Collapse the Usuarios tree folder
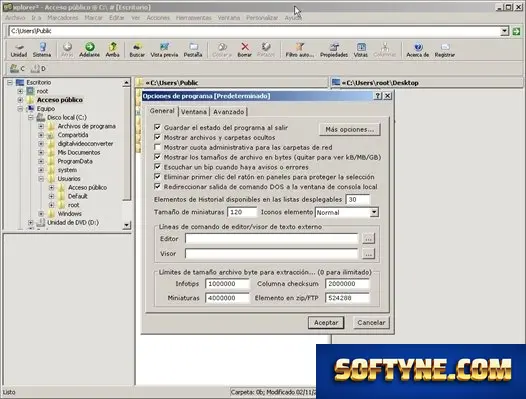 coord(41,179)
